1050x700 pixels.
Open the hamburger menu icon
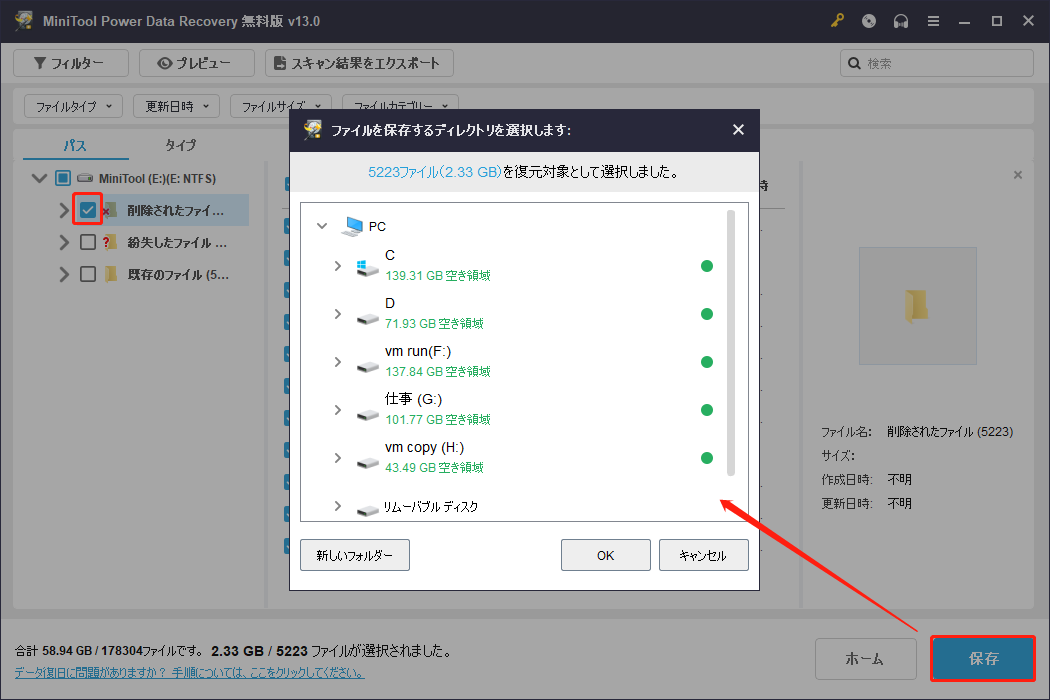(x=933, y=21)
